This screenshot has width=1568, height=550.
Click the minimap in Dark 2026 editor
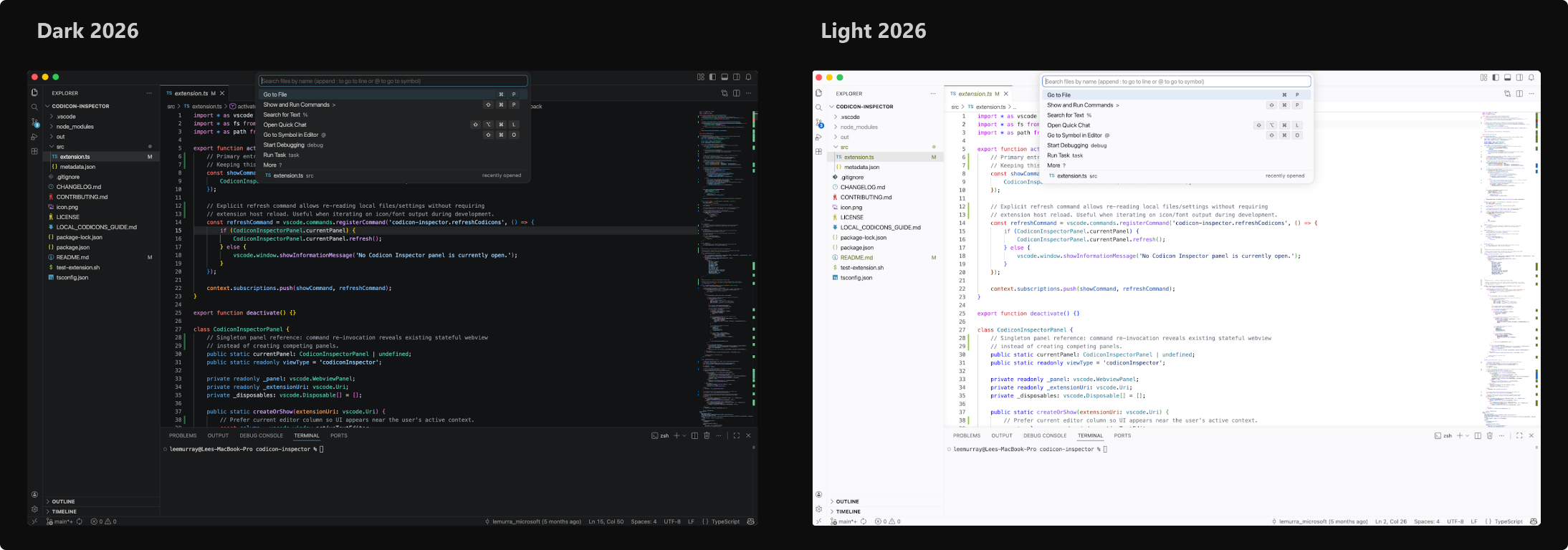(x=724, y=269)
